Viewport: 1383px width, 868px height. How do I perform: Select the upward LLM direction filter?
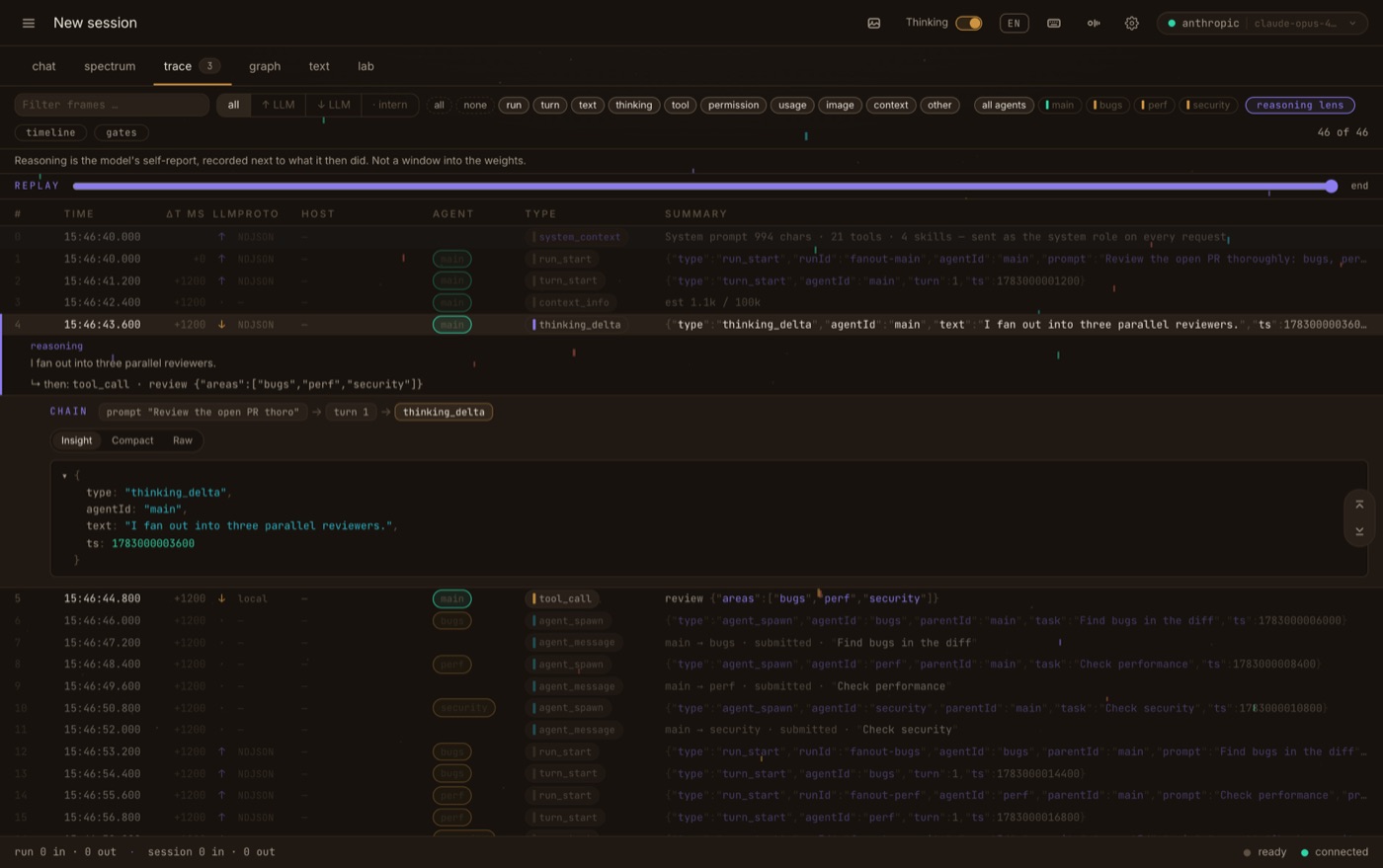[278, 105]
